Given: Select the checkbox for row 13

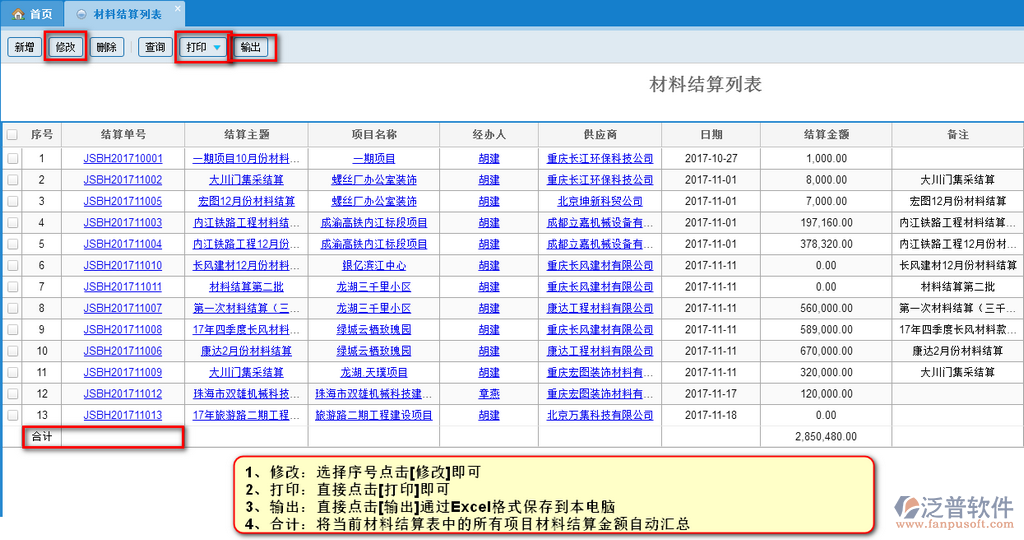Looking at the screenshot, I should coord(12,415).
